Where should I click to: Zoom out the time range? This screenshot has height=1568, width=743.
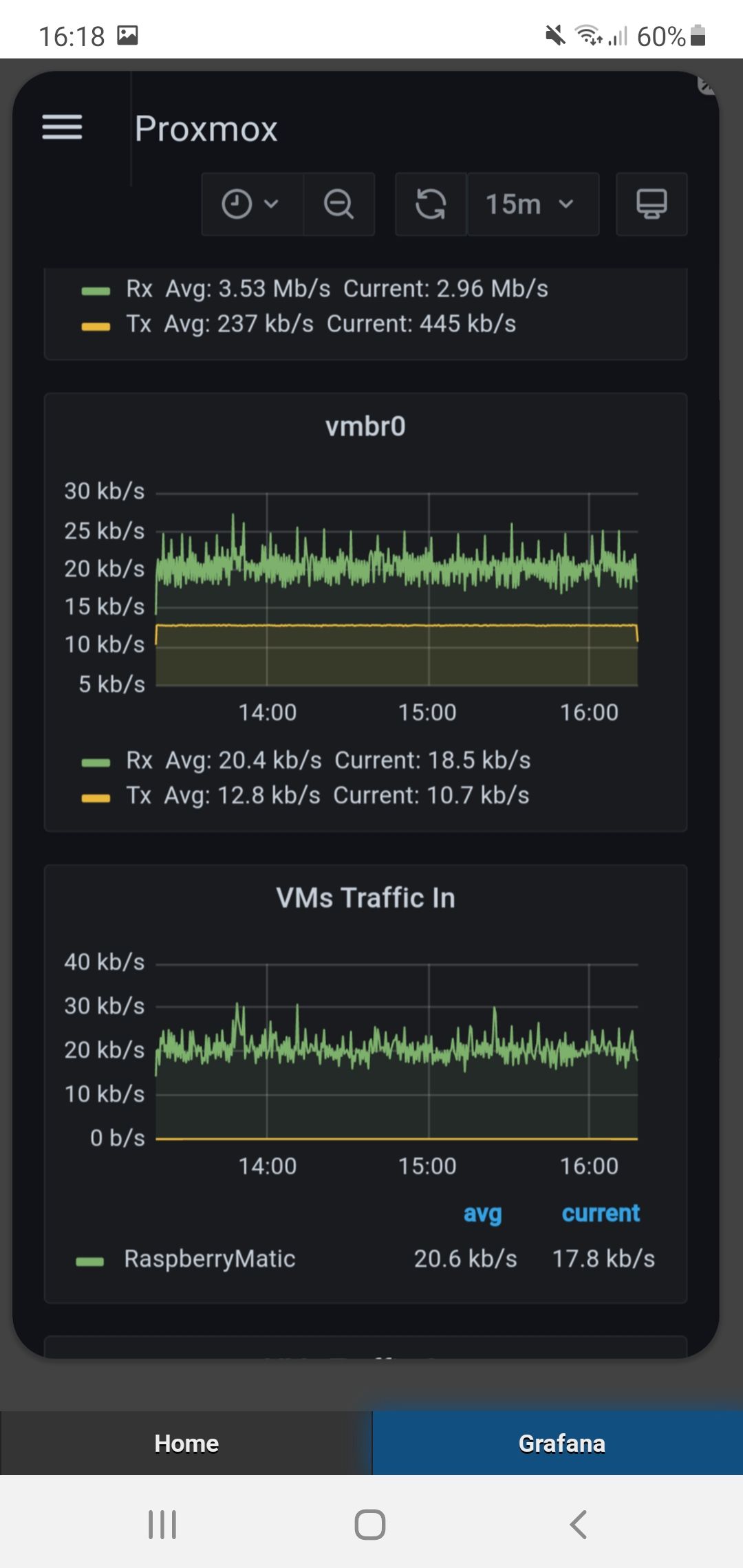[x=339, y=204]
